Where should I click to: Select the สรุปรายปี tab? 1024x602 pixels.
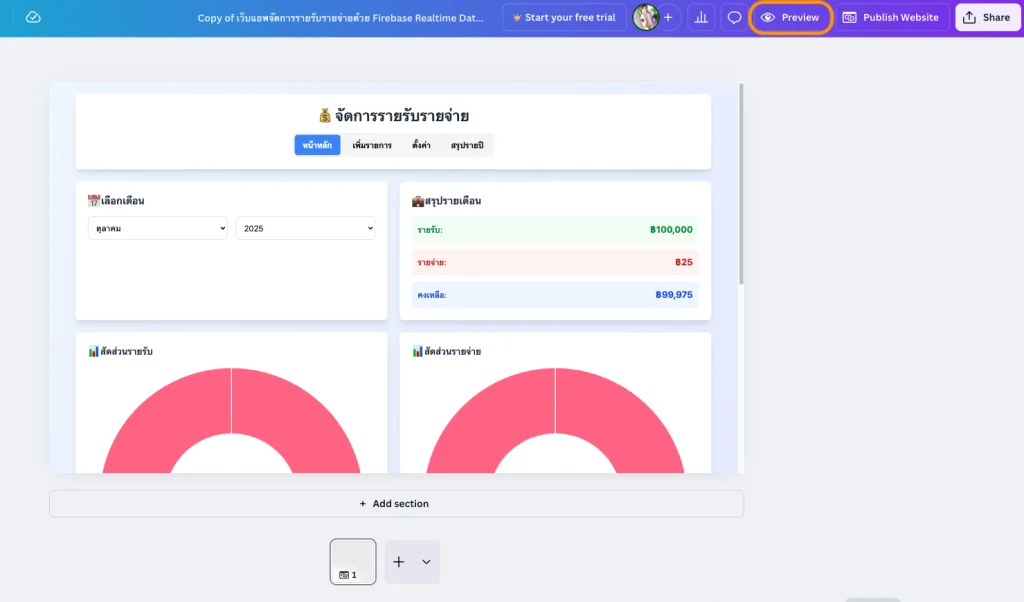[x=467, y=146]
